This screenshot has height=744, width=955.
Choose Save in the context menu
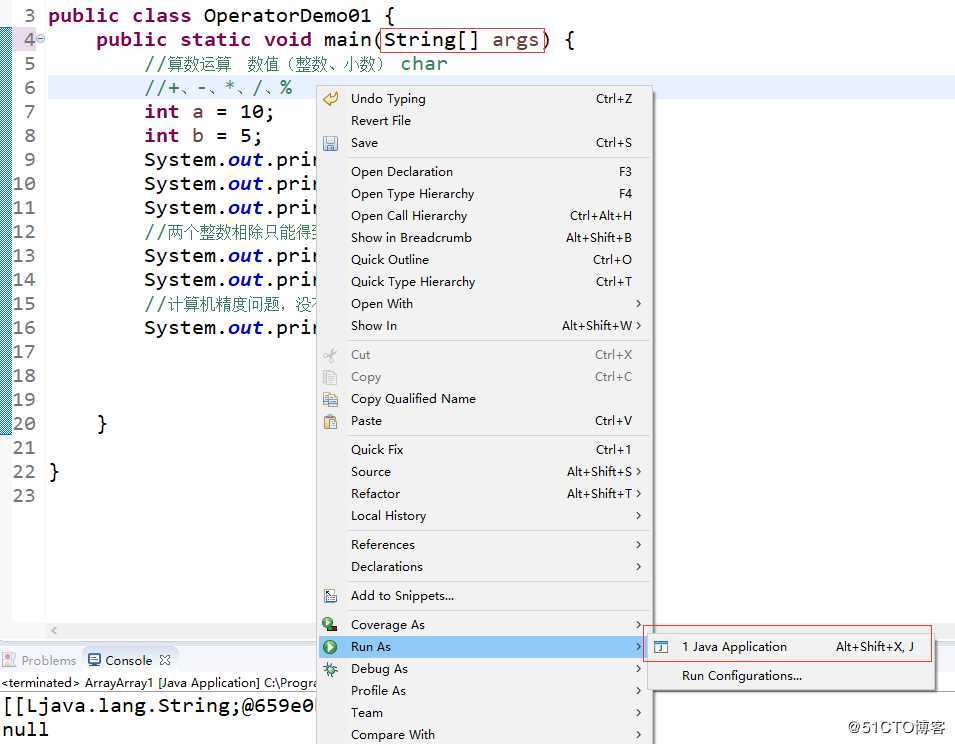pyautogui.click(x=485, y=143)
